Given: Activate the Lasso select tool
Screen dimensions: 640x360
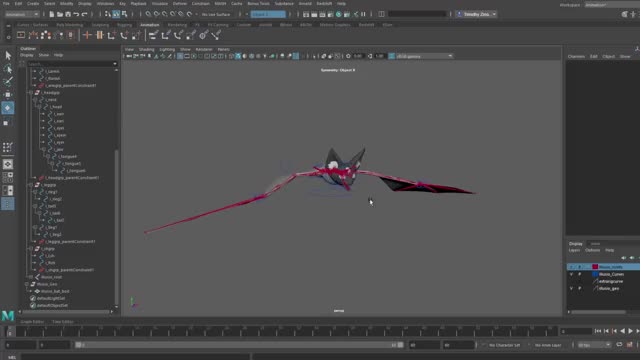Looking at the screenshot, I should coord(8,69).
